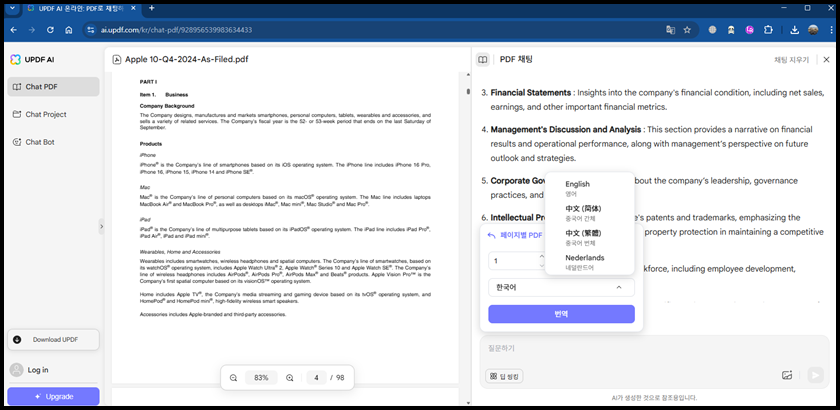The height and width of the screenshot is (410, 840).
Task: Click the page number stepper field showing 1
Action: click(x=516, y=260)
